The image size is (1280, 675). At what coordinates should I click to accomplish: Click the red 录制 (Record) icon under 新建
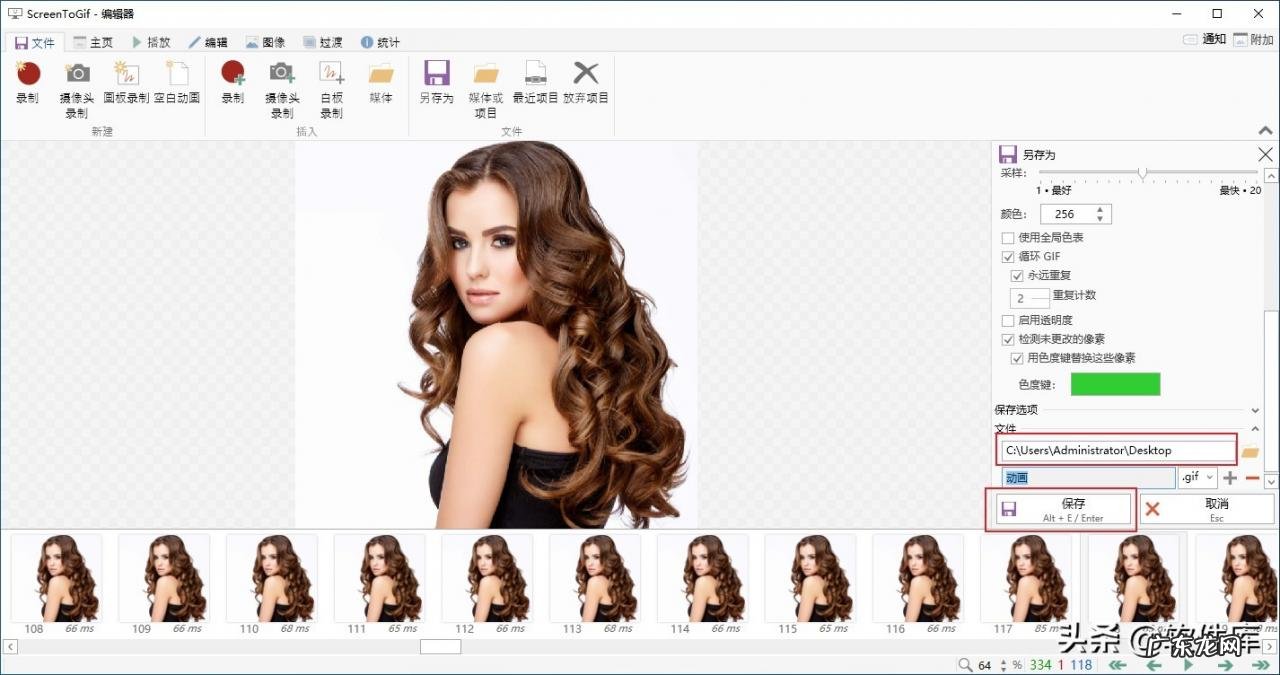pos(28,74)
